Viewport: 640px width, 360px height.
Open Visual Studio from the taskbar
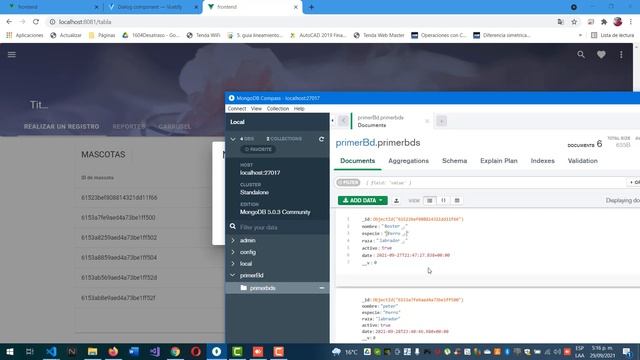click(x=154, y=351)
